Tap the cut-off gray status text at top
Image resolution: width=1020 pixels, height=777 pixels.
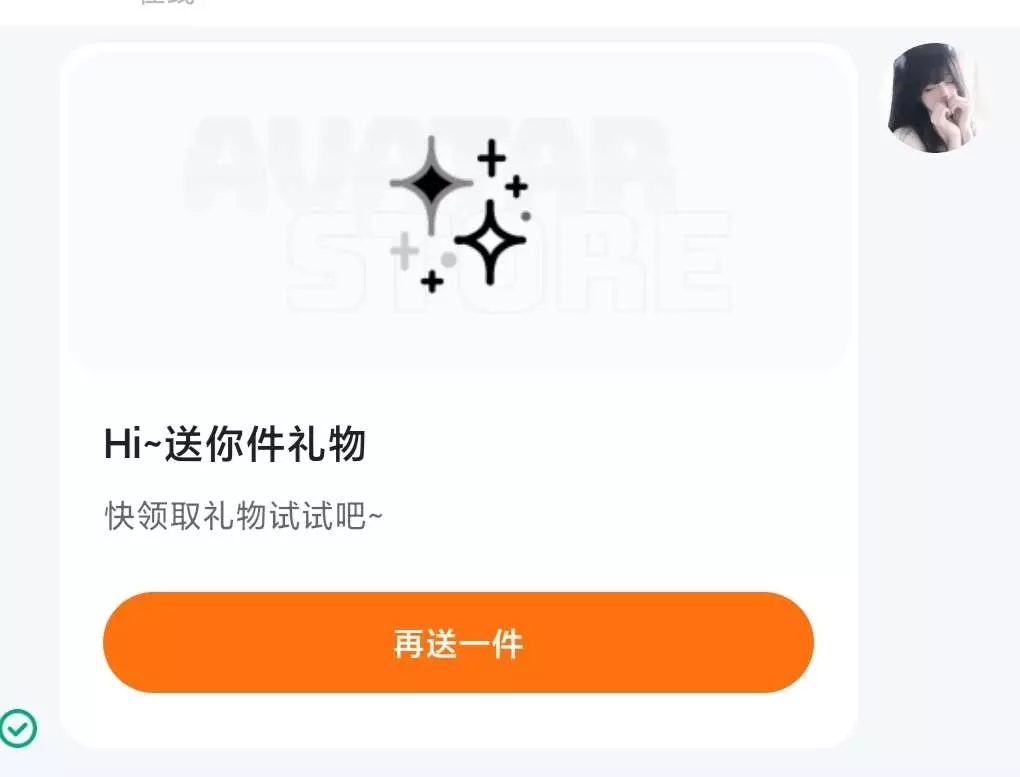[168, 2]
